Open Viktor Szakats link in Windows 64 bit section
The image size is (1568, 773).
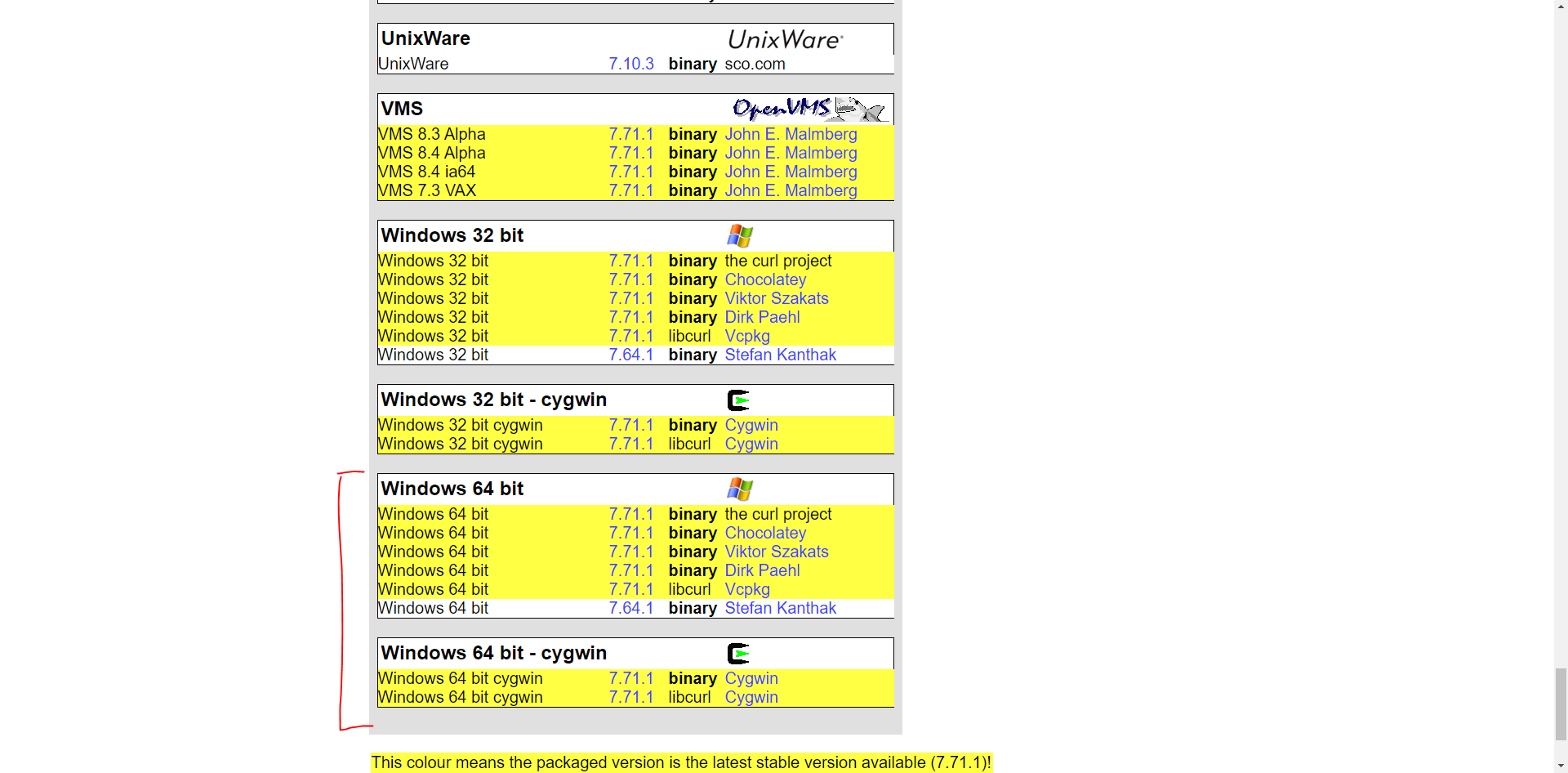click(777, 552)
